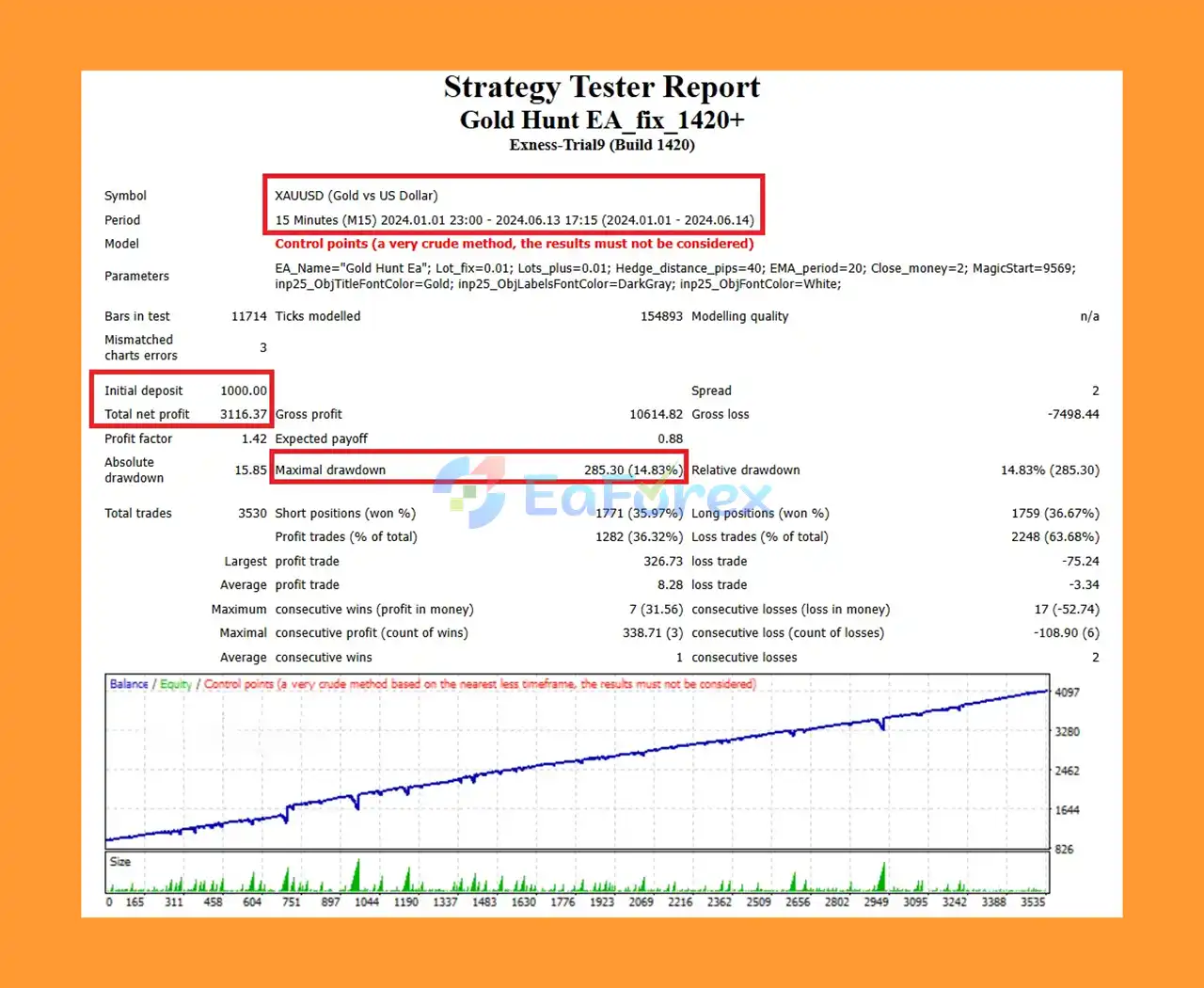Click the 15 Minutes (M15) period value
Viewport: 1204px width, 988px height.
click(515, 220)
